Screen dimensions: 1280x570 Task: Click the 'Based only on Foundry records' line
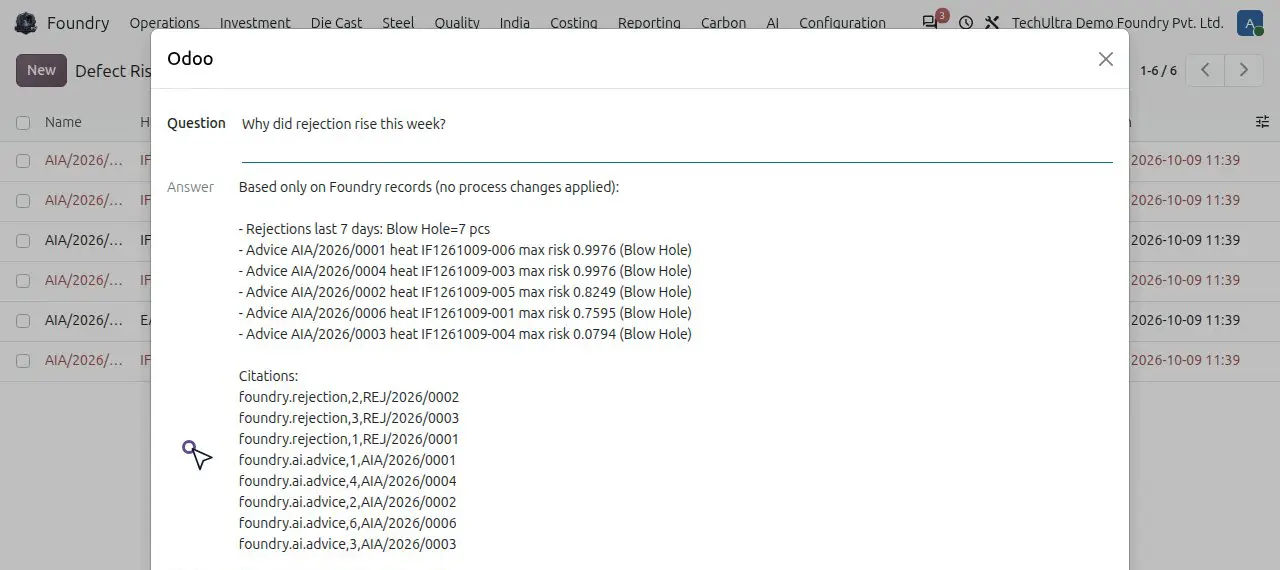pos(429,187)
